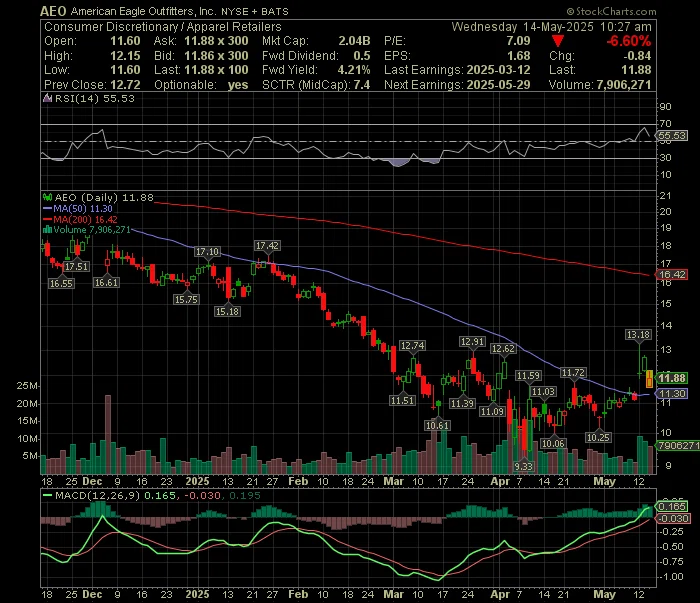
Task: Click the 11.03 price annotation
Action: [x=543, y=391]
